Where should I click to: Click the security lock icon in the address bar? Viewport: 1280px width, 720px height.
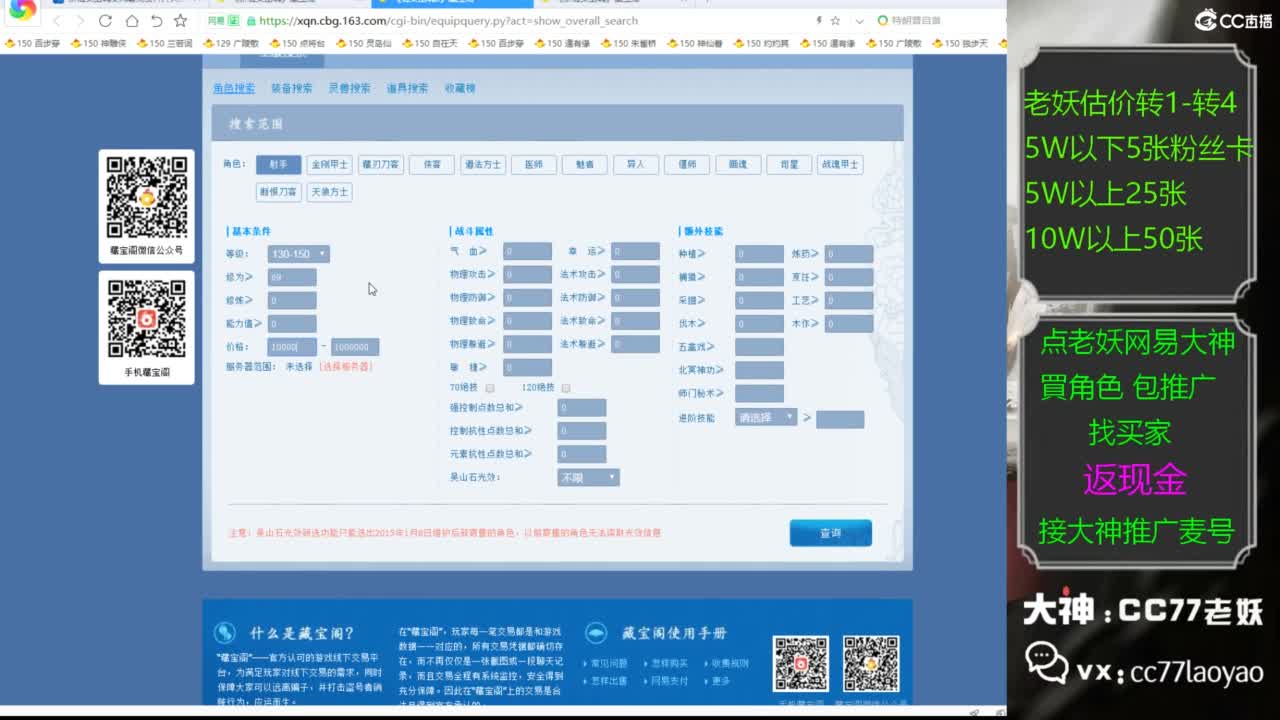point(255,20)
